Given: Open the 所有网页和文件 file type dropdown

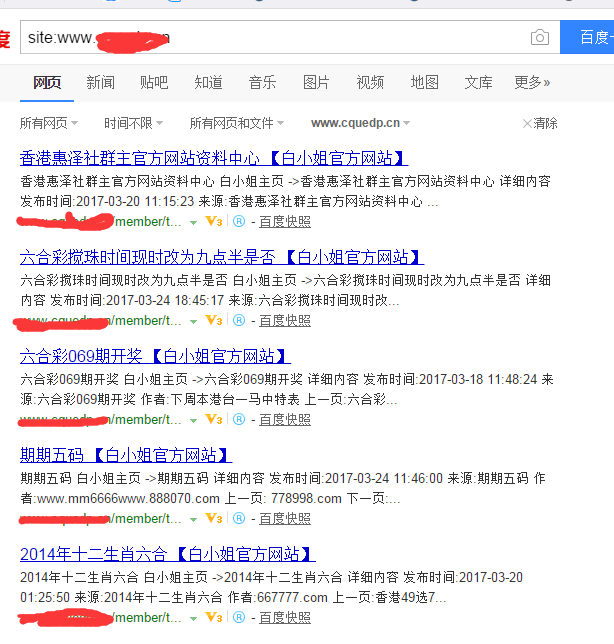Looking at the screenshot, I should (237, 123).
